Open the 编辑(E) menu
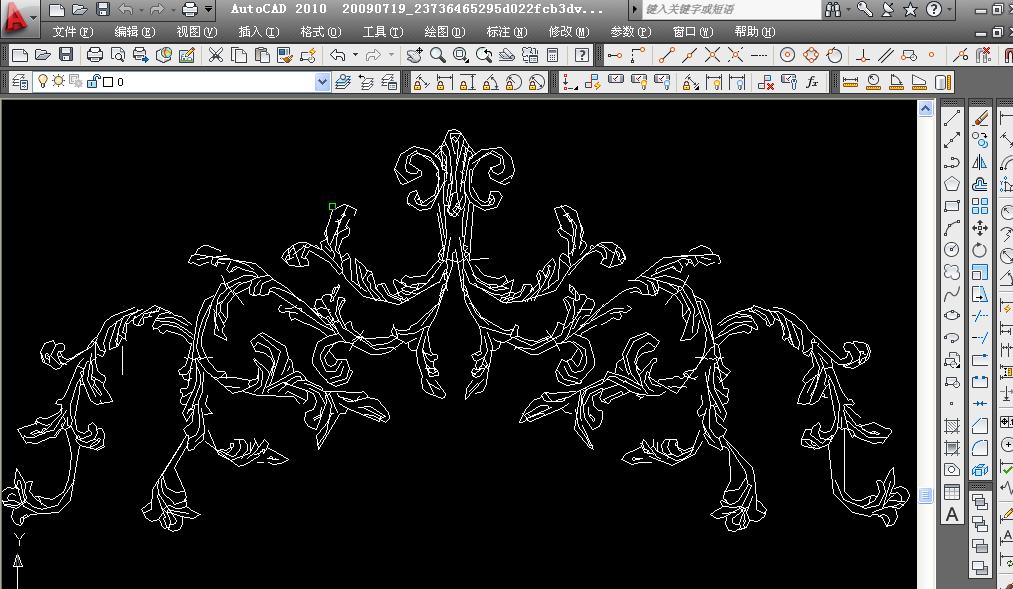Screen dimensions: 1013x589 coord(135,32)
